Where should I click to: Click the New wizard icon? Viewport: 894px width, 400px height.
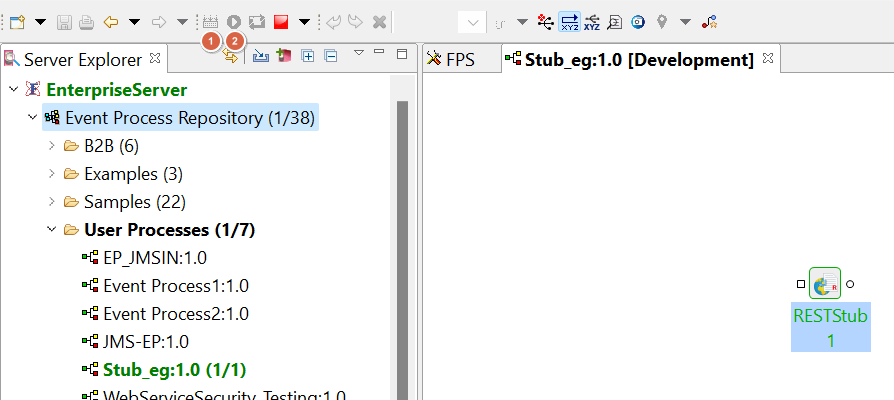point(17,21)
